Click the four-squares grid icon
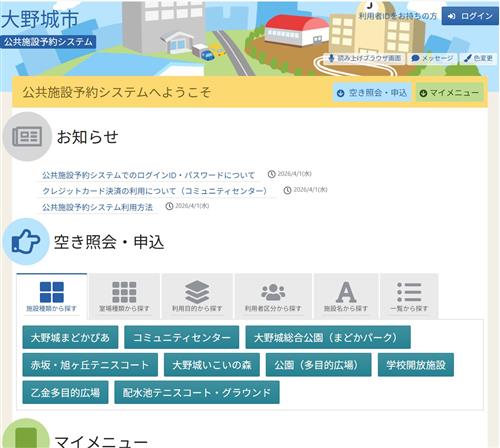 point(52,292)
